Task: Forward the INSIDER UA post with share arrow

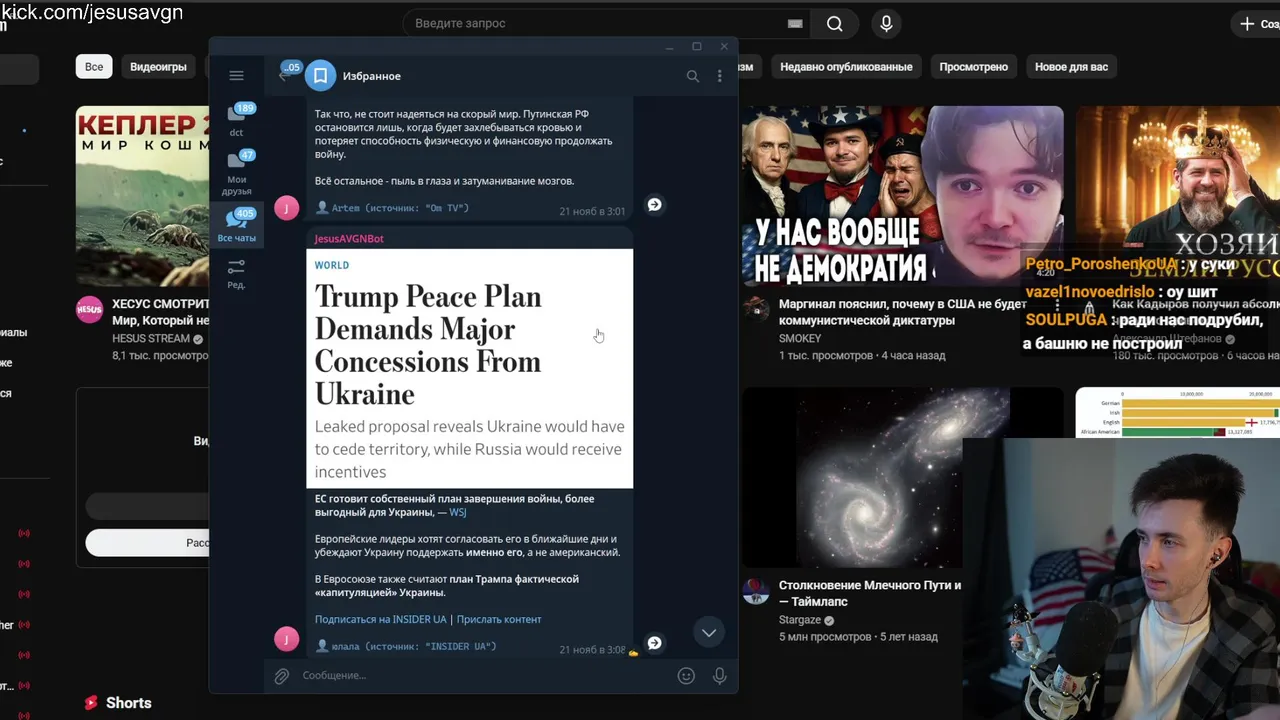Action: [x=654, y=643]
